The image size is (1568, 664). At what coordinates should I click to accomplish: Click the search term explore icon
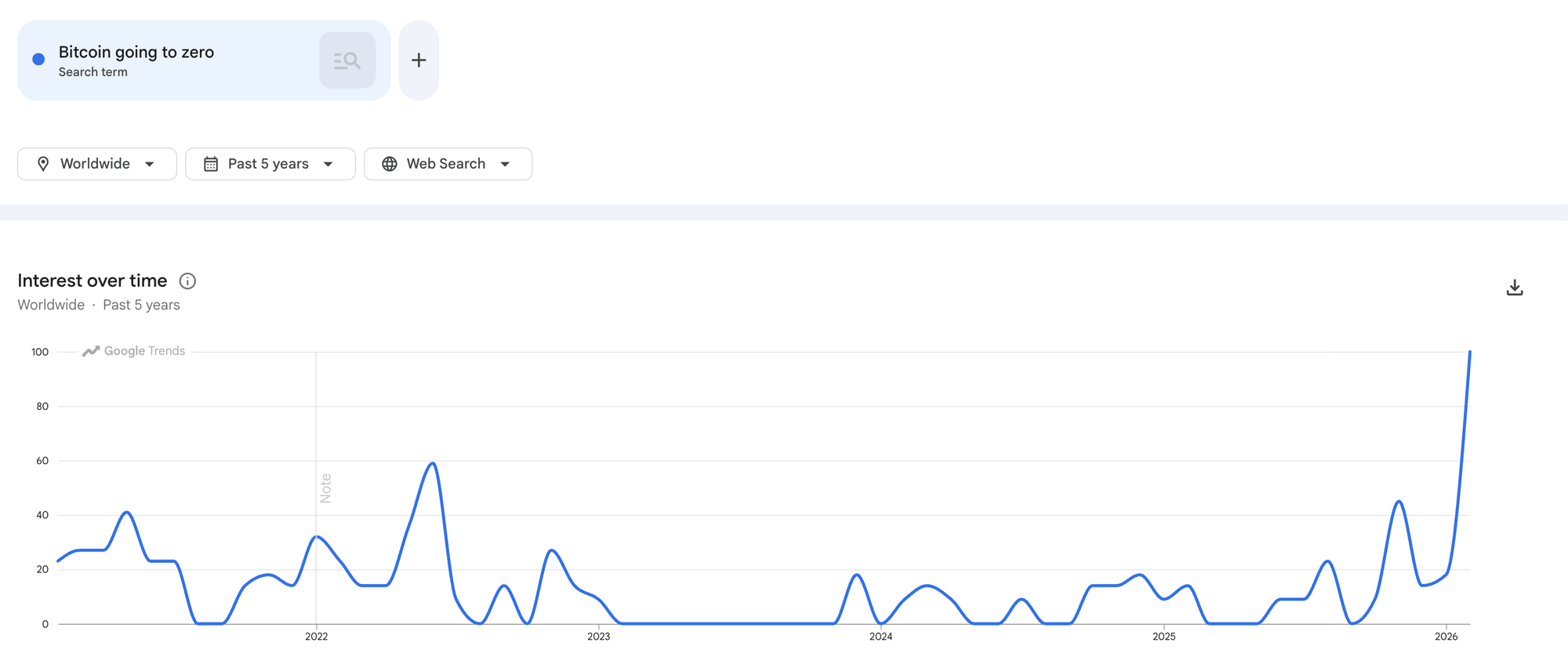[x=347, y=60]
